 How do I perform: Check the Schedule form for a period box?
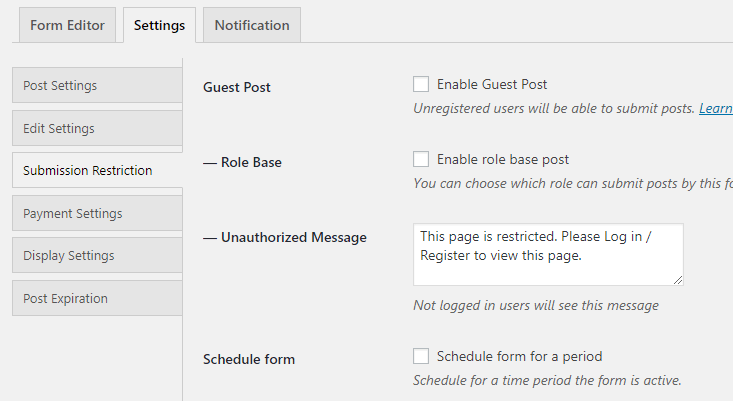coord(421,356)
